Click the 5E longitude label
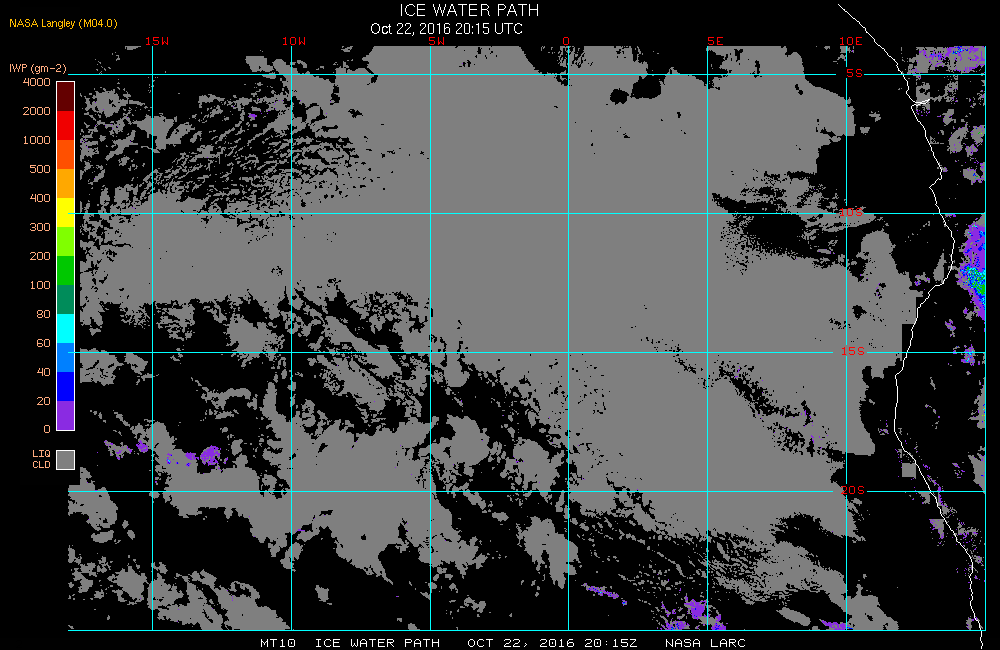The height and width of the screenshot is (650, 1000). tap(716, 41)
